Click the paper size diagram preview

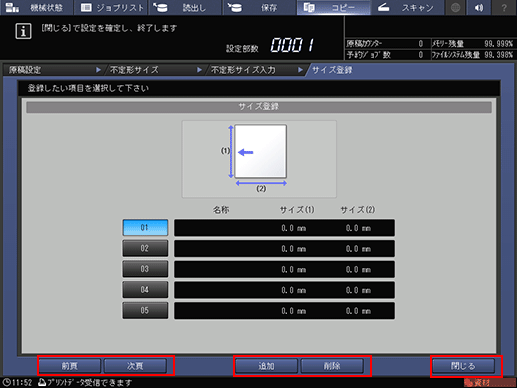(x=259, y=159)
